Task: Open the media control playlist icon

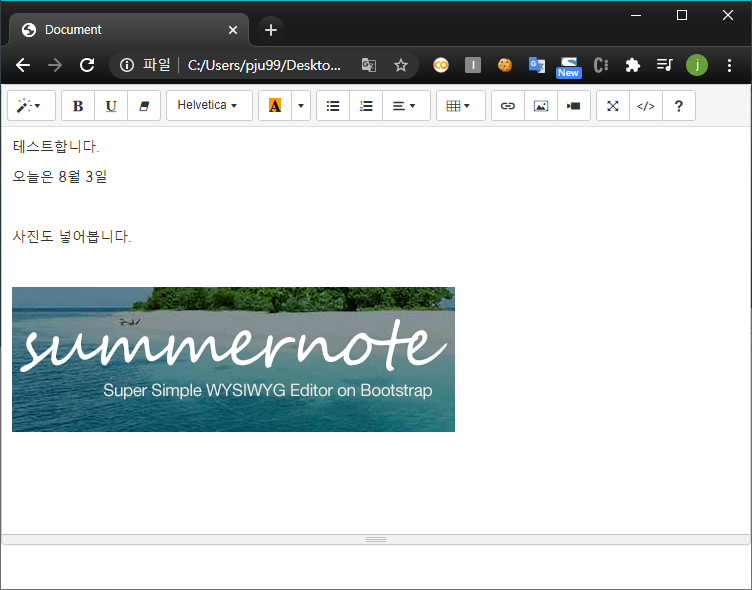Action: [x=665, y=65]
